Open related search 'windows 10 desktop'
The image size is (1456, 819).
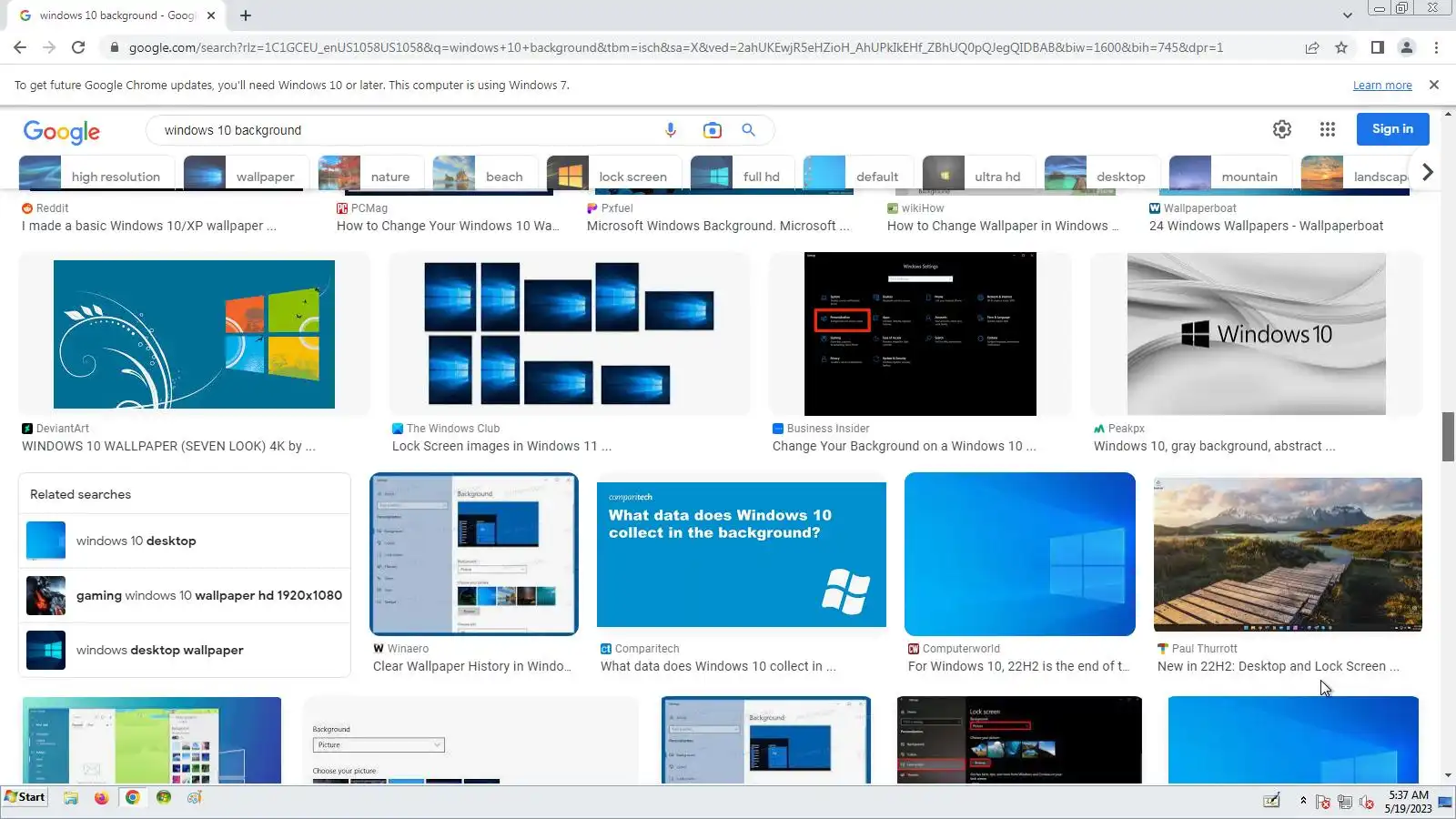(184, 541)
